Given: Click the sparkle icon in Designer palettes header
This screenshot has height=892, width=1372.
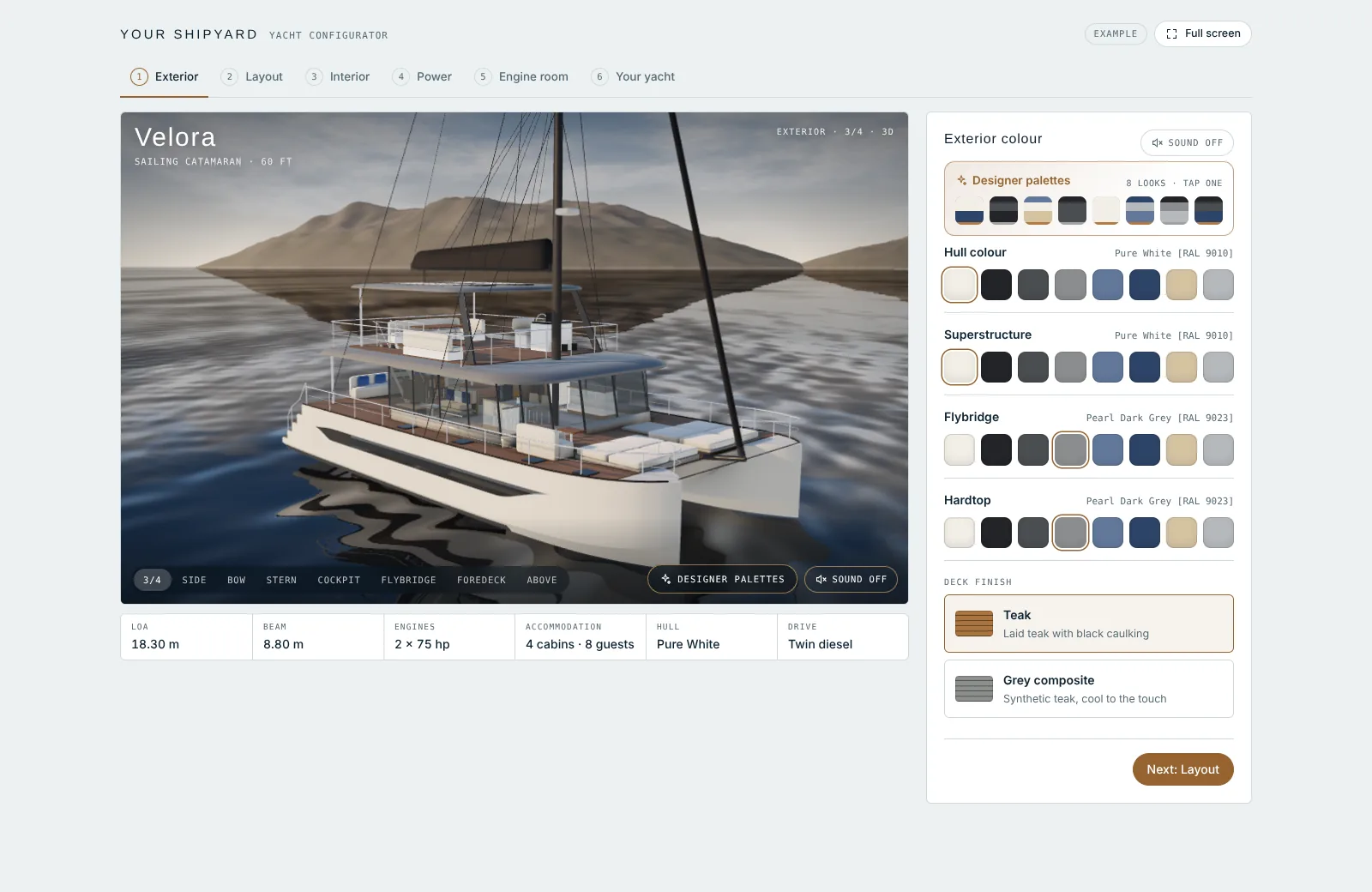Looking at the screenshot, I should [x=962, y=180].
